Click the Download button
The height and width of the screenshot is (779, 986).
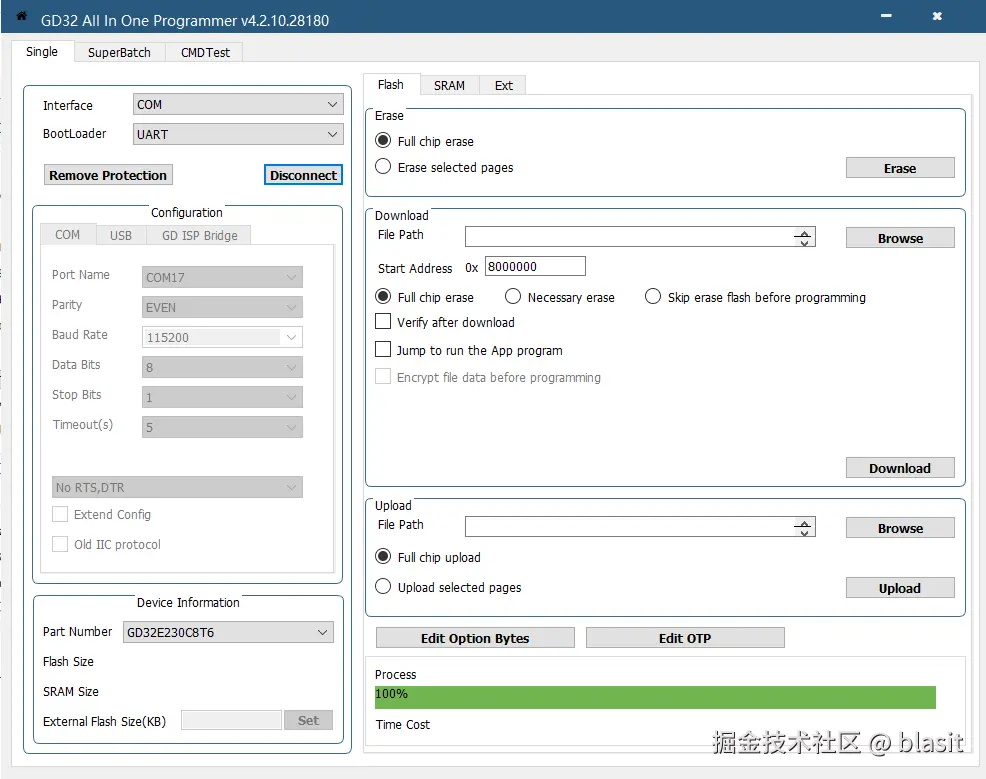pyautogui.click(x=900, y=468)
